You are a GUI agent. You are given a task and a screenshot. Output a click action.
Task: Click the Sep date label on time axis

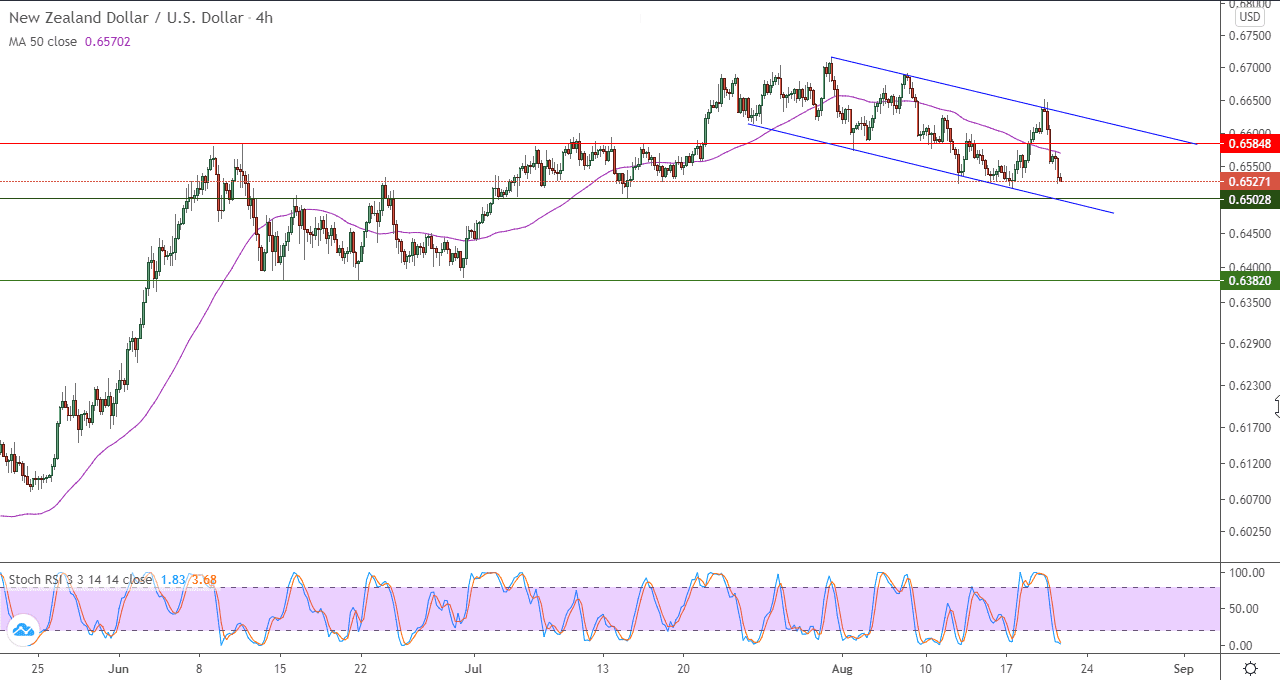click(1184, 668)
